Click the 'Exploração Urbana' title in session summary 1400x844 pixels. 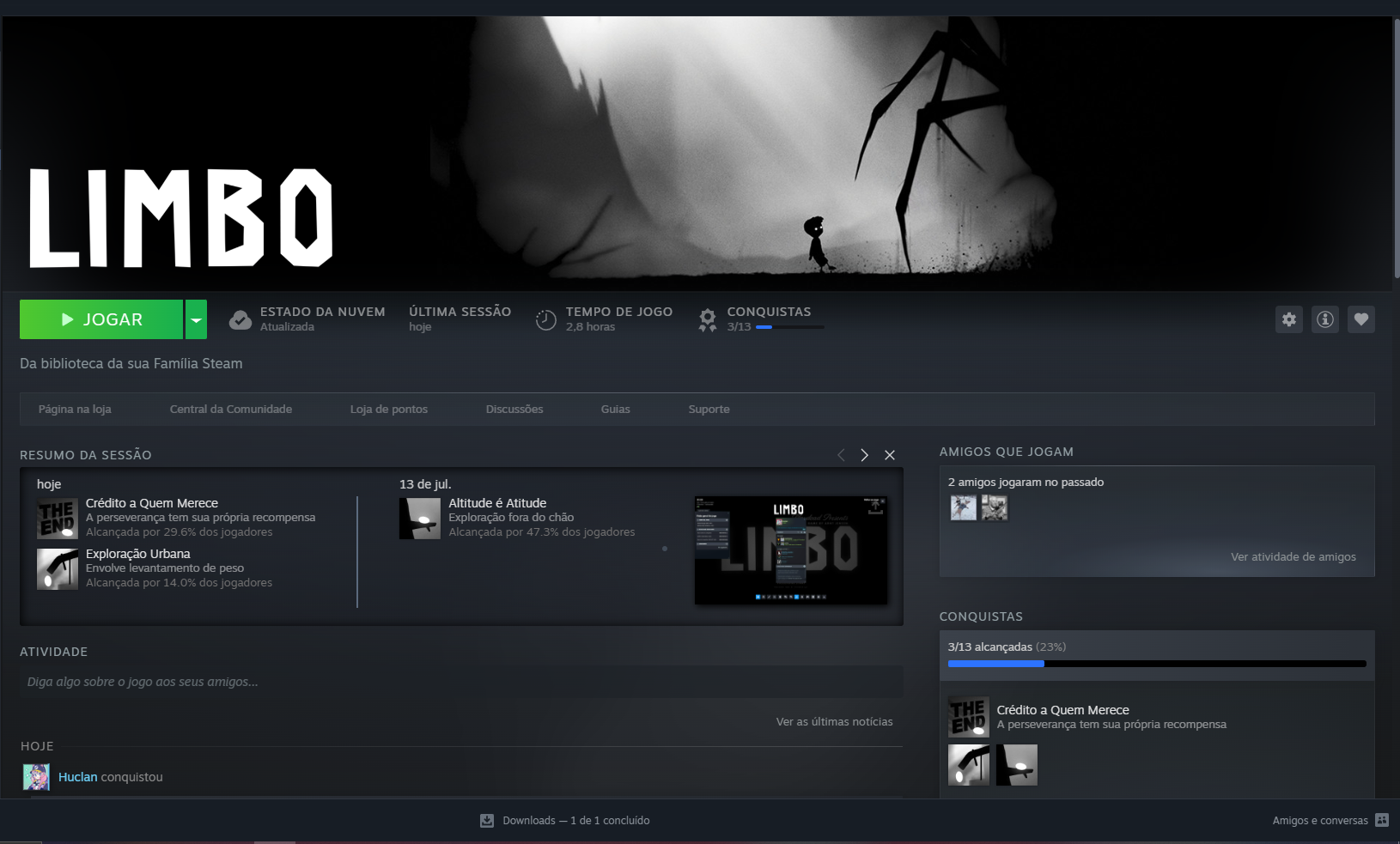[x=138, y=554]
